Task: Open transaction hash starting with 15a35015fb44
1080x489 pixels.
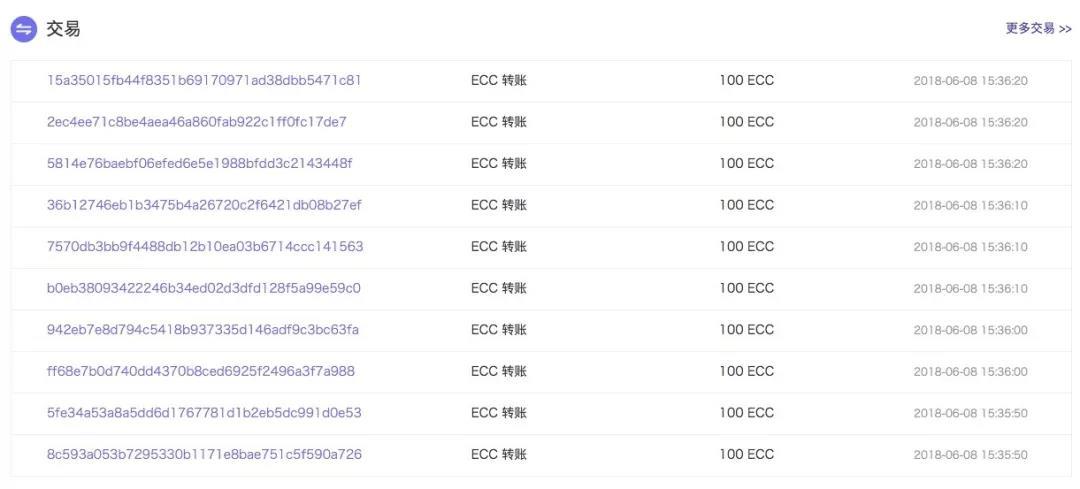Action: coord(204,81)
